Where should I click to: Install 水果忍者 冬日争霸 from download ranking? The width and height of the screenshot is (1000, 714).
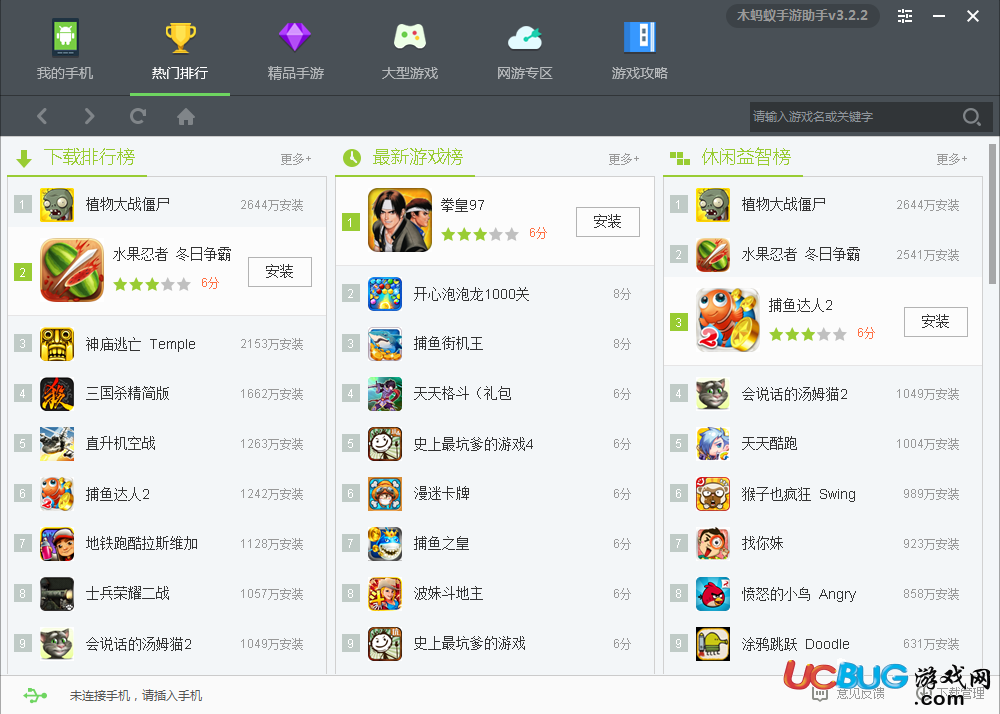[x=280, y=272]
